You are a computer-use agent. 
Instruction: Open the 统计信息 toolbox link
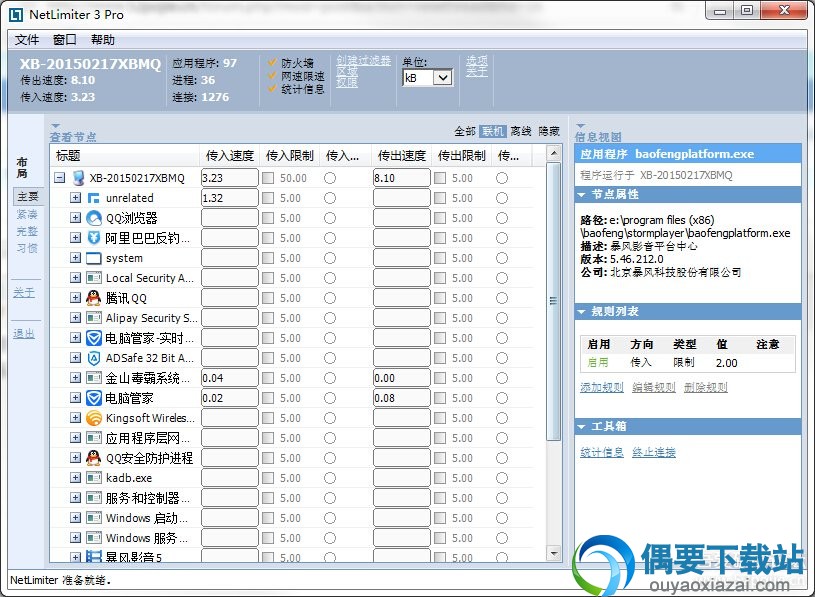click(601, 453)
